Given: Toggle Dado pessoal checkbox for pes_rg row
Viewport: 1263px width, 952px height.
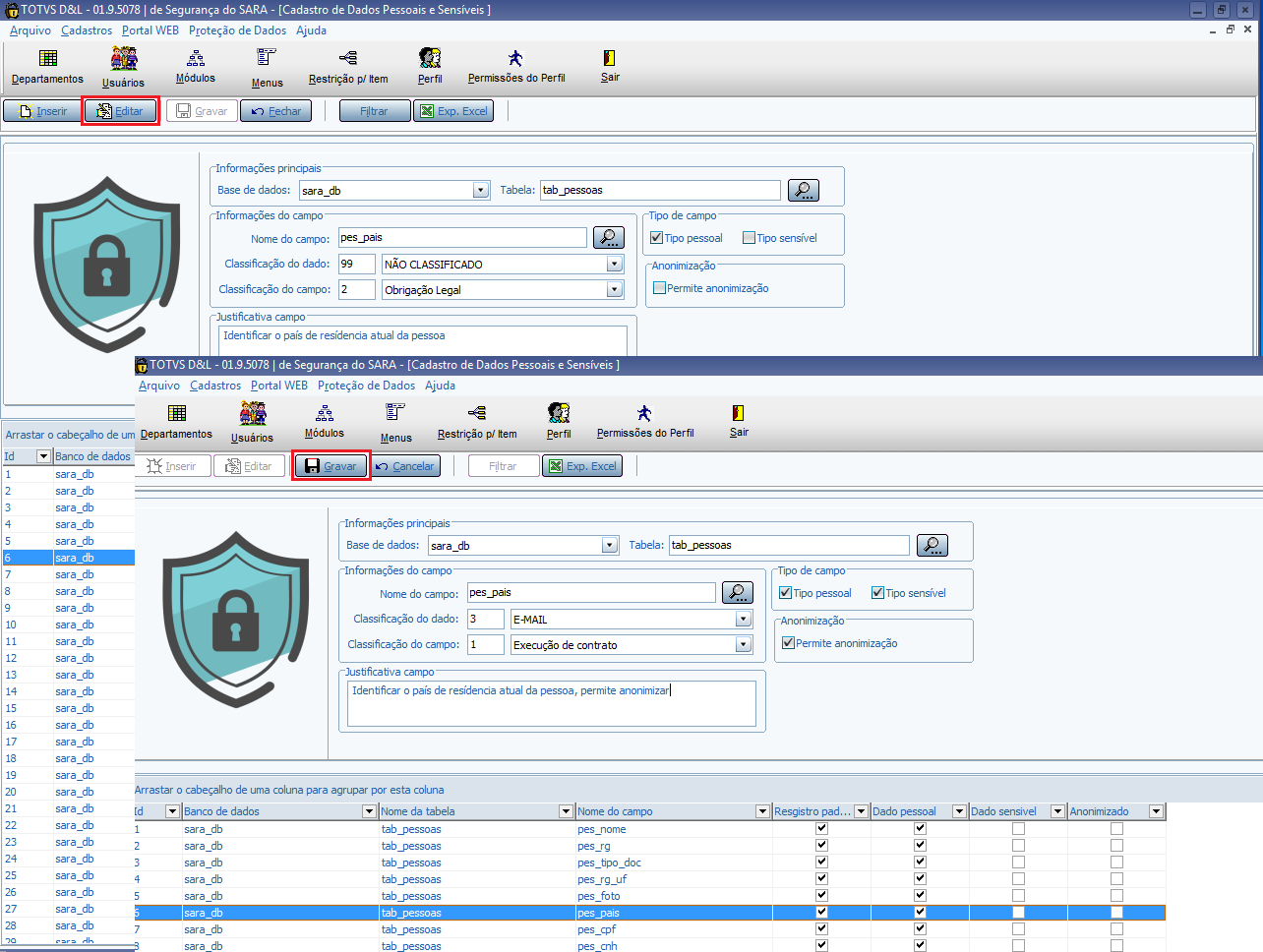Looking at the screenshot, I should click(921, 846).
